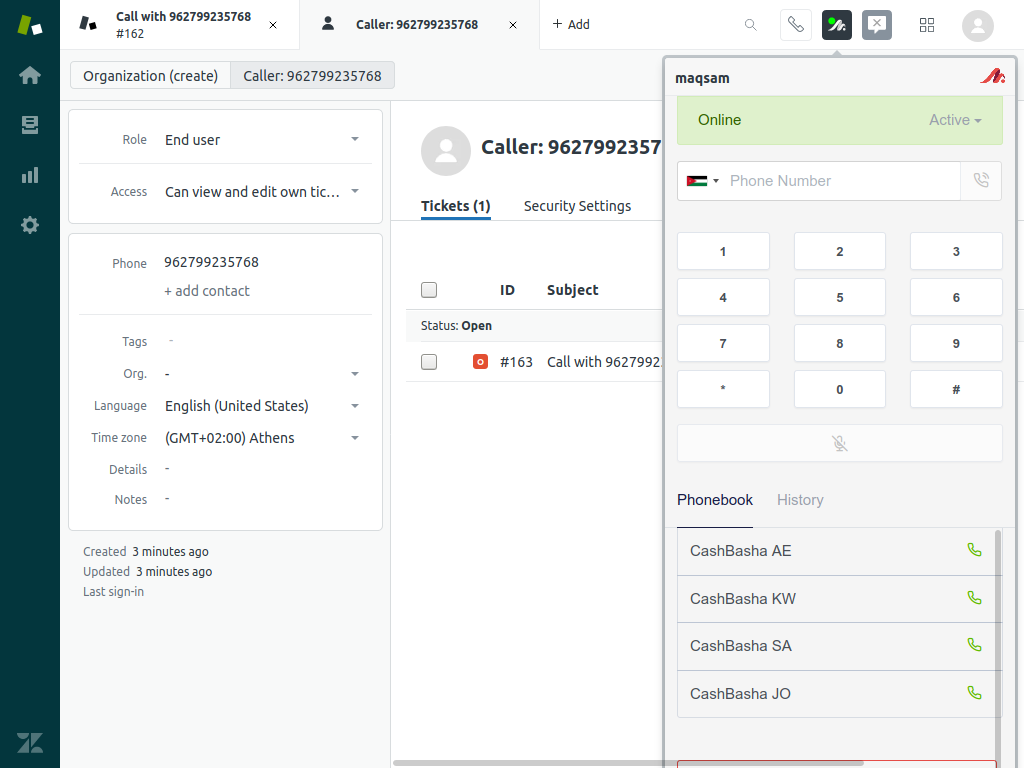Expand the Role dropdown
The width and height of the screenshot is (1024, 768).
[x=355, y=140]
